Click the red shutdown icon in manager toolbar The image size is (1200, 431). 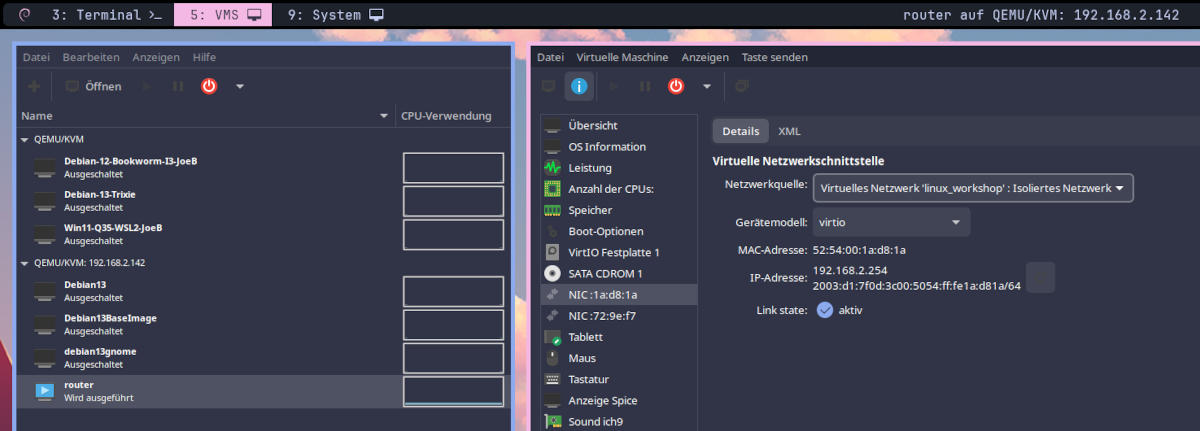(x=209, y=86)
